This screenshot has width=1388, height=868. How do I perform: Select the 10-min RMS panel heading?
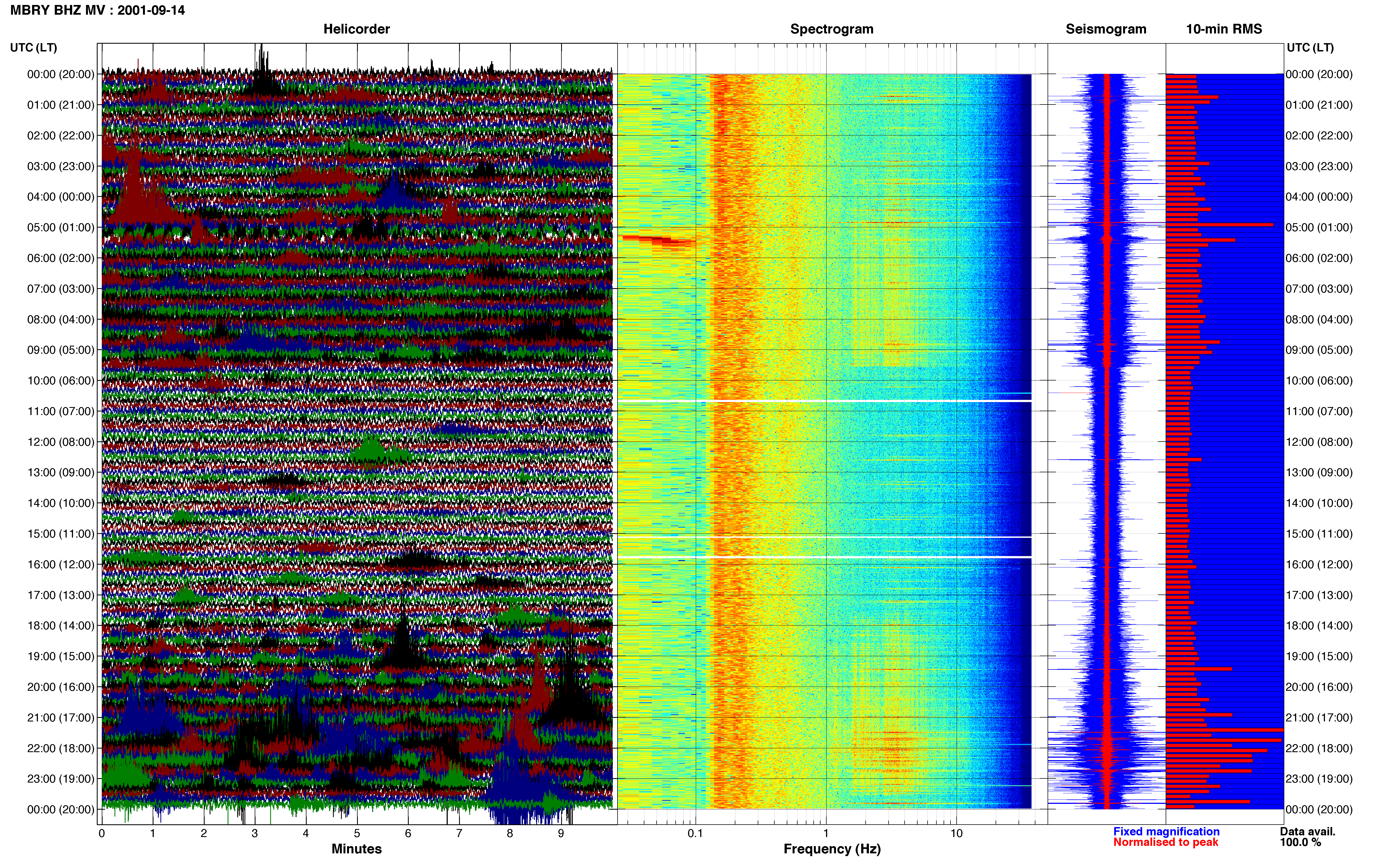(x=1224, y=29)
